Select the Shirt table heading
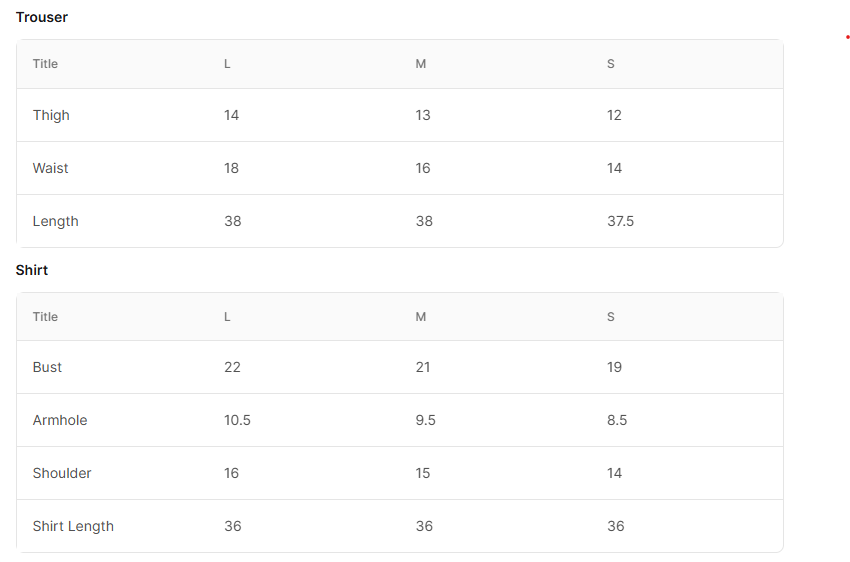The width and height of the screenshot is (850, 562). click(x=32, y=270)
